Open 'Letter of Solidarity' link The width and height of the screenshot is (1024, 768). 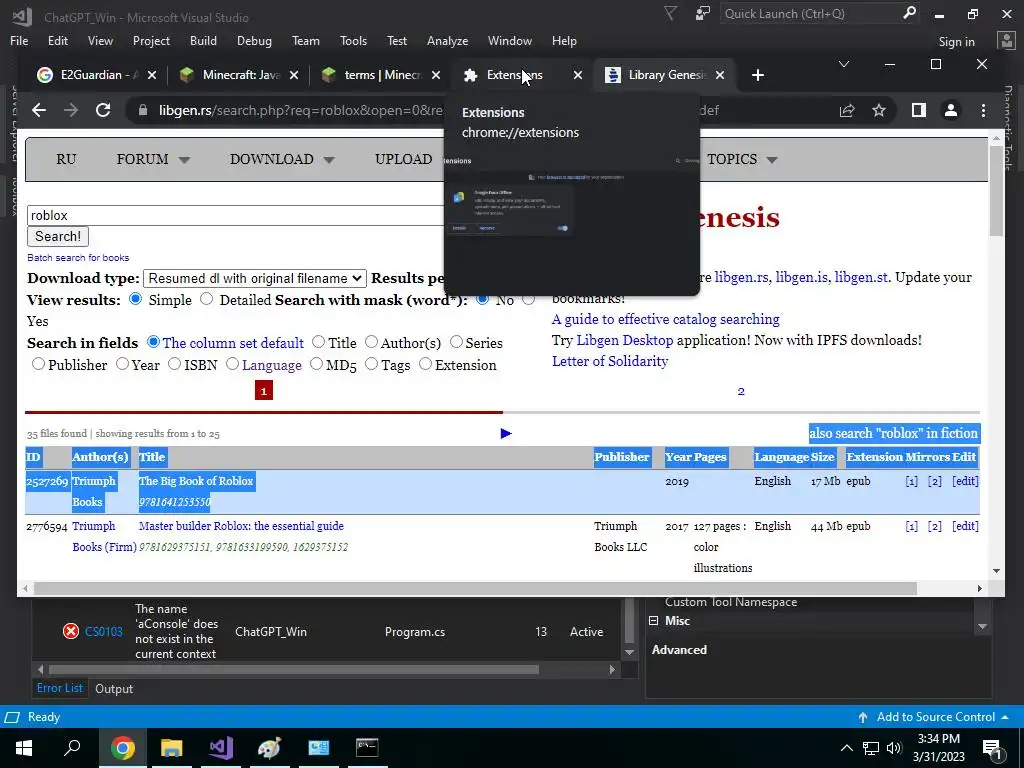[x=610, y=361]
